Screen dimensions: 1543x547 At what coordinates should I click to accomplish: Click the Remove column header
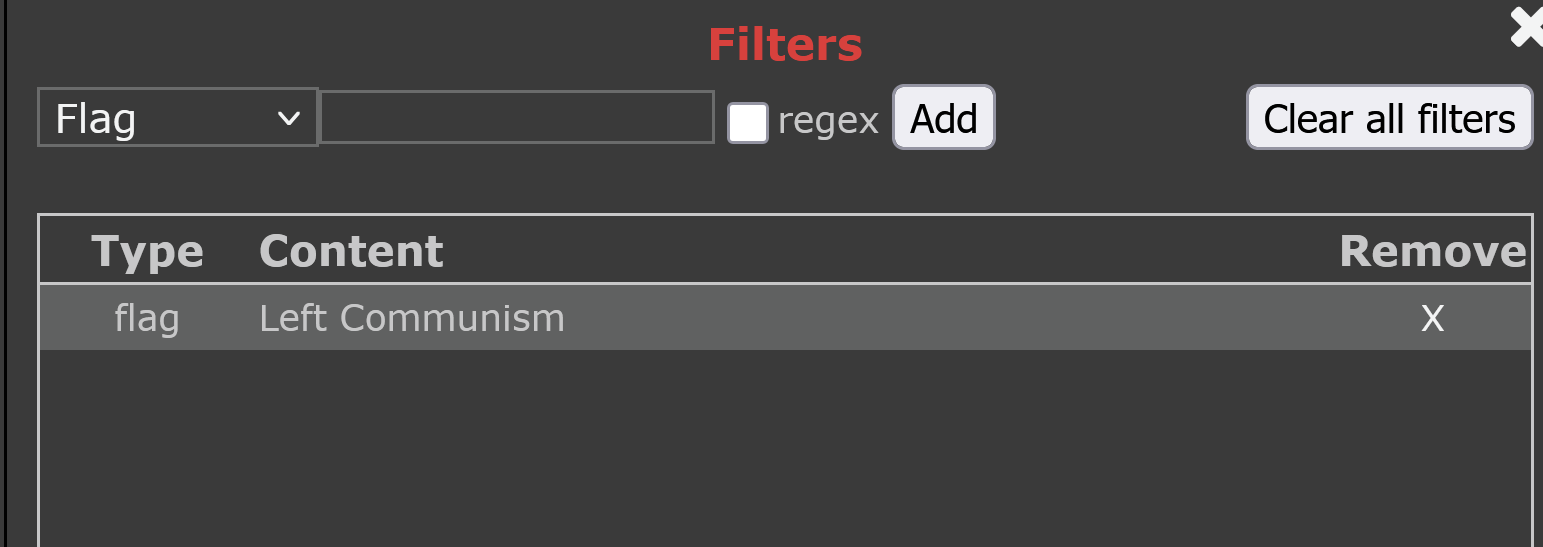pos(1432,251)
